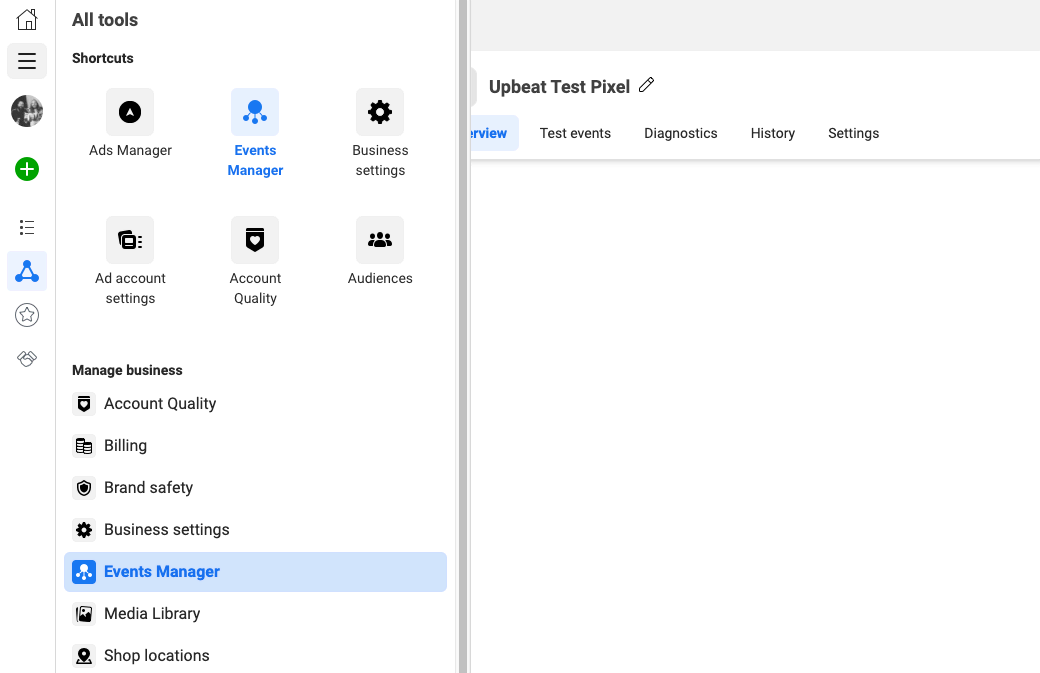
Task: Edit the Upbeat Test Pixel name with pencil
Action: (x=646, y=86)
